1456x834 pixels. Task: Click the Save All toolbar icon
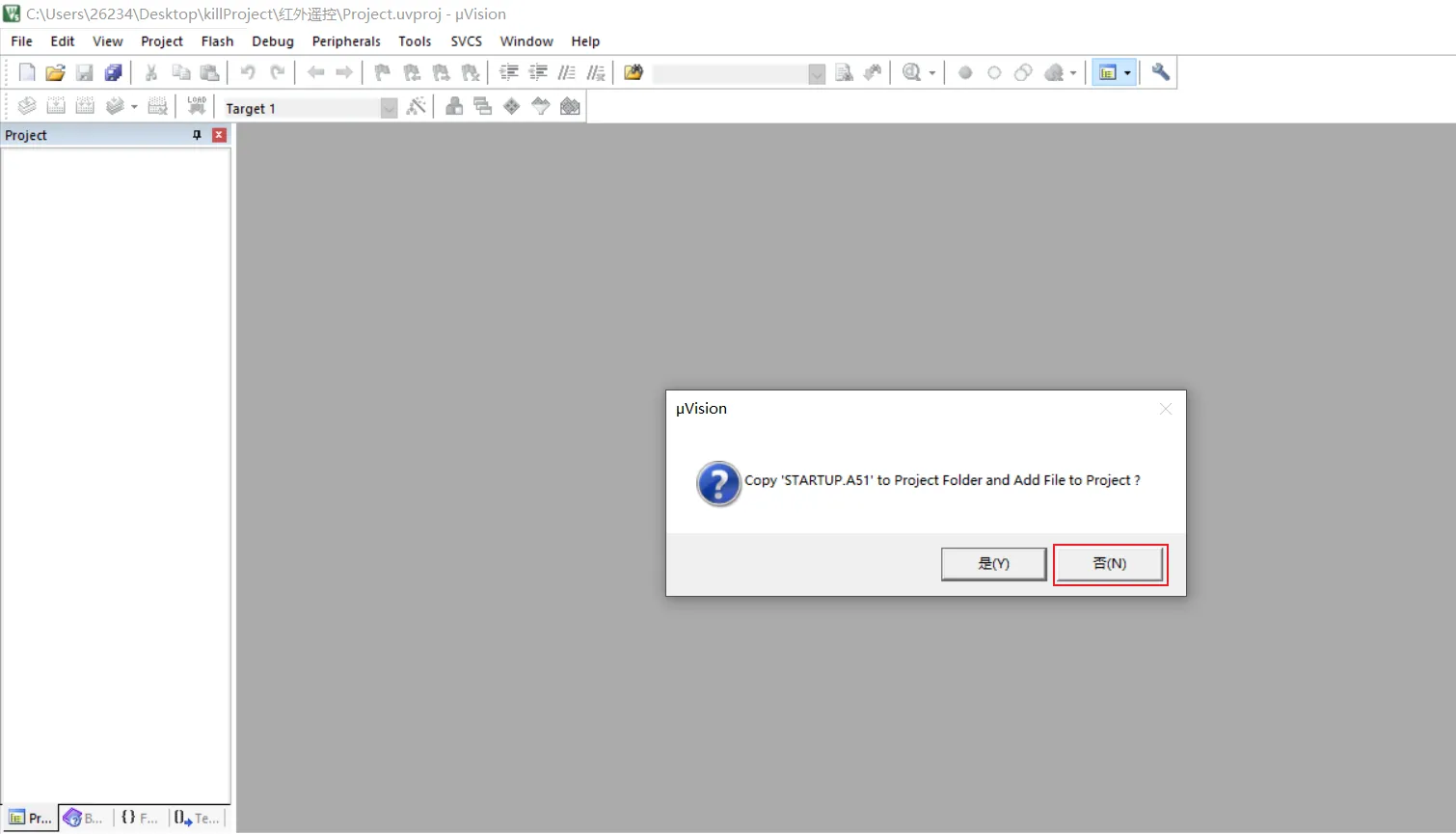click(114, 72)
